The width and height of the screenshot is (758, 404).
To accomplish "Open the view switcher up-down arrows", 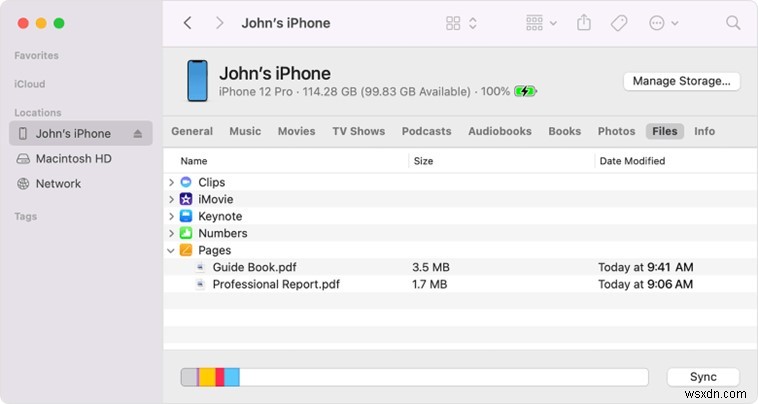I will (x=473, y=23).
